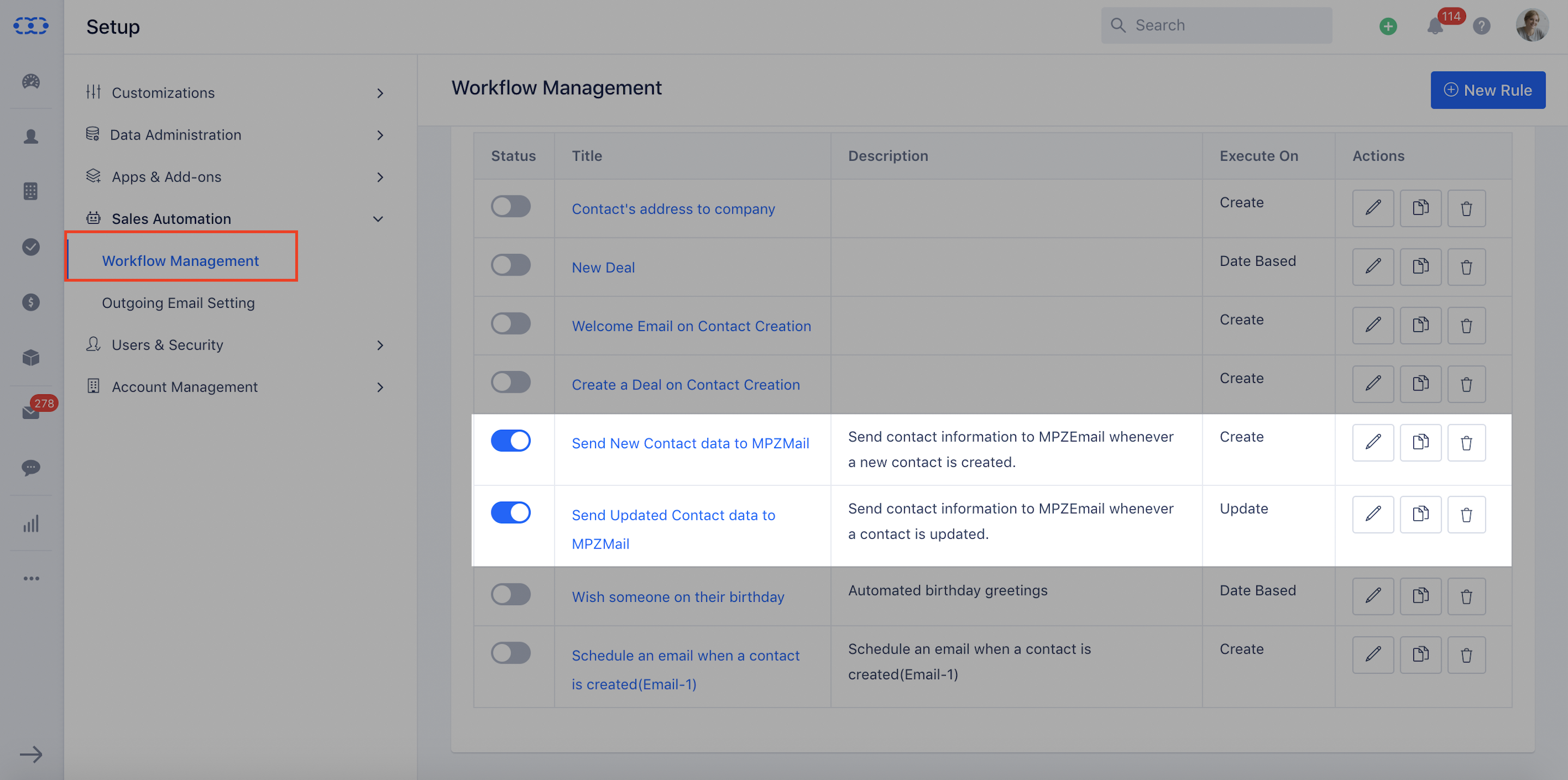Select Workflow Management in setup menu
This screenshot has width=1568, height=780.
pos(180,260)
